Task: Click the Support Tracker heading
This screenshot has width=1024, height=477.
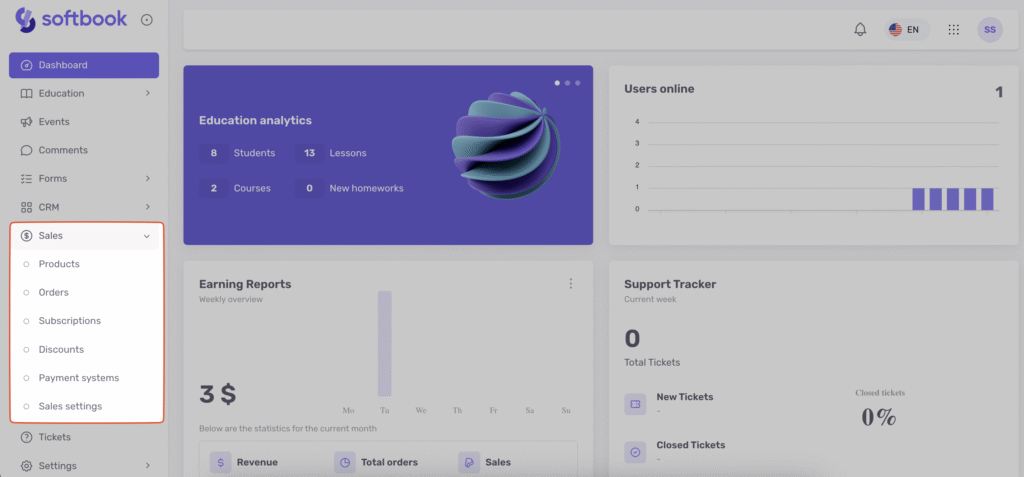Action: 670,284
